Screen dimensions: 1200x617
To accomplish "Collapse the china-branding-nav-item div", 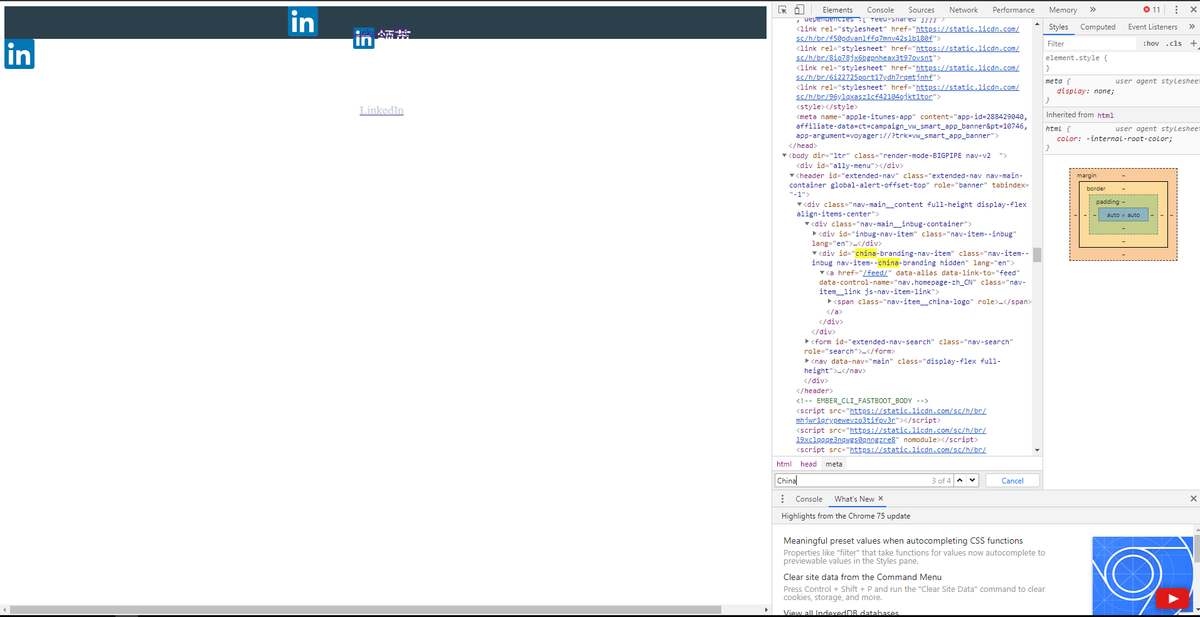I will [816, 254].
